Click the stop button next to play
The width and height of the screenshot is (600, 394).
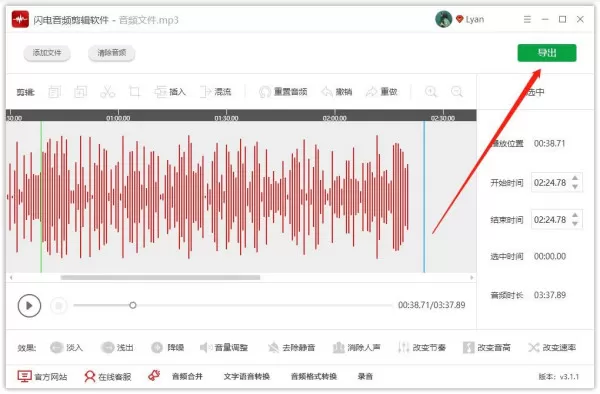pyautogui.click(x=59, y=306)
